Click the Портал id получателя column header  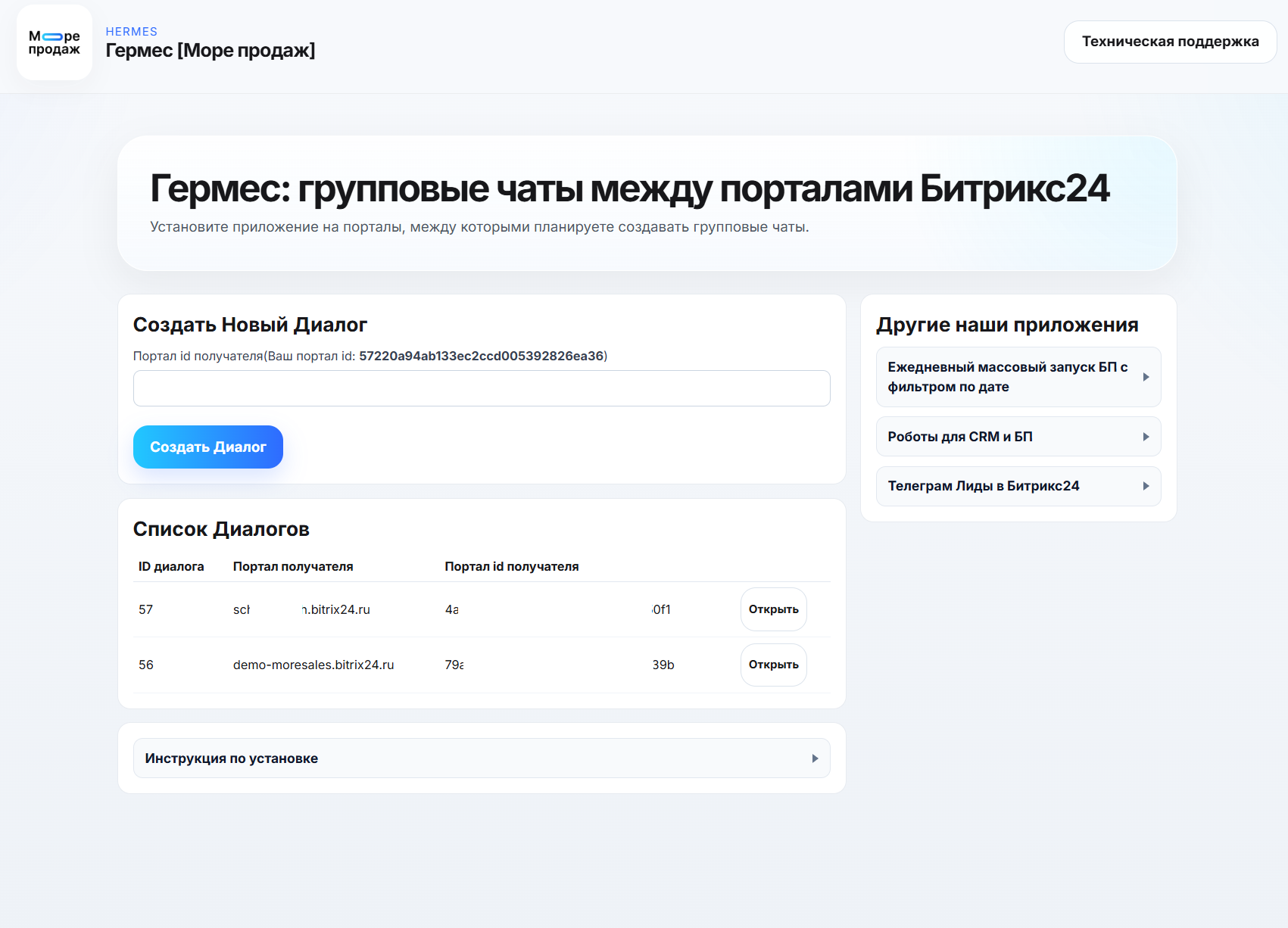point(512,566)
